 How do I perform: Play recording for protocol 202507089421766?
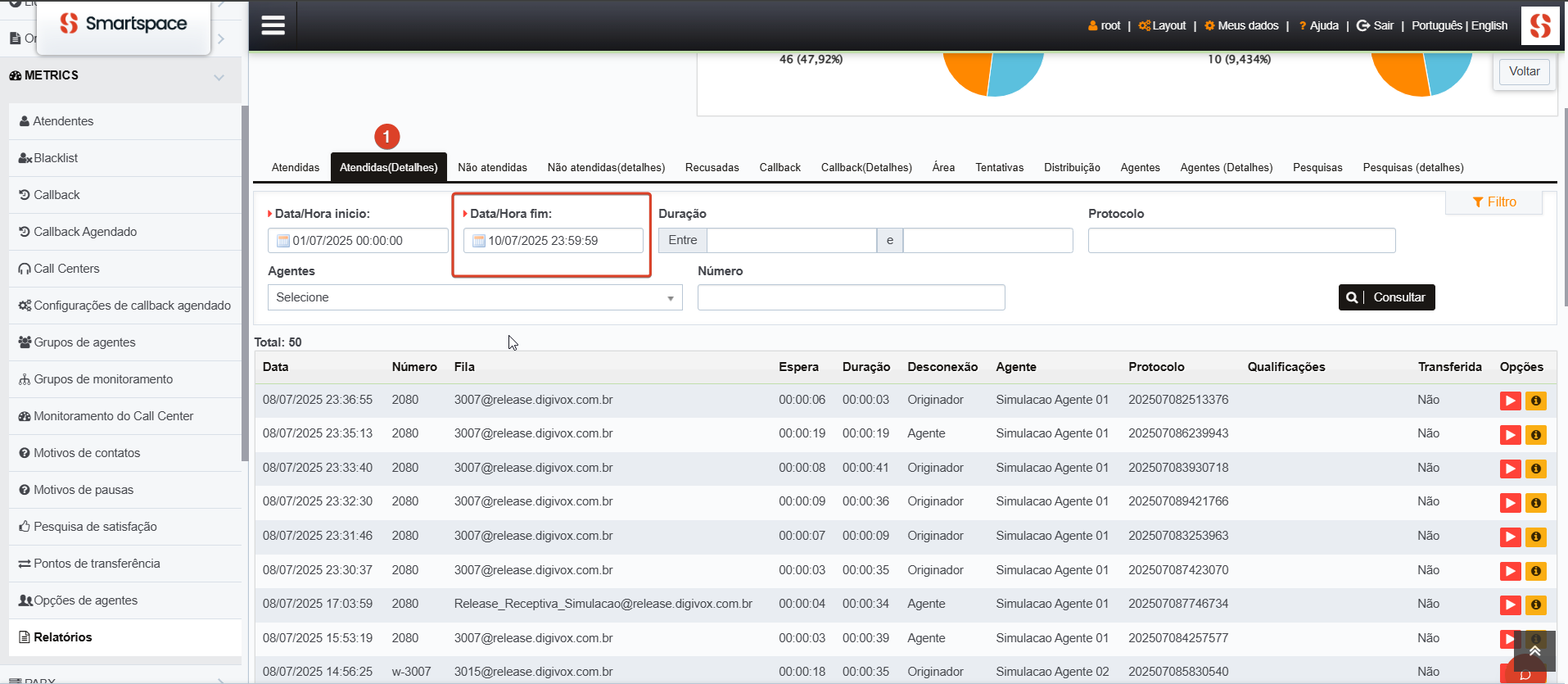coord(1510,503)
